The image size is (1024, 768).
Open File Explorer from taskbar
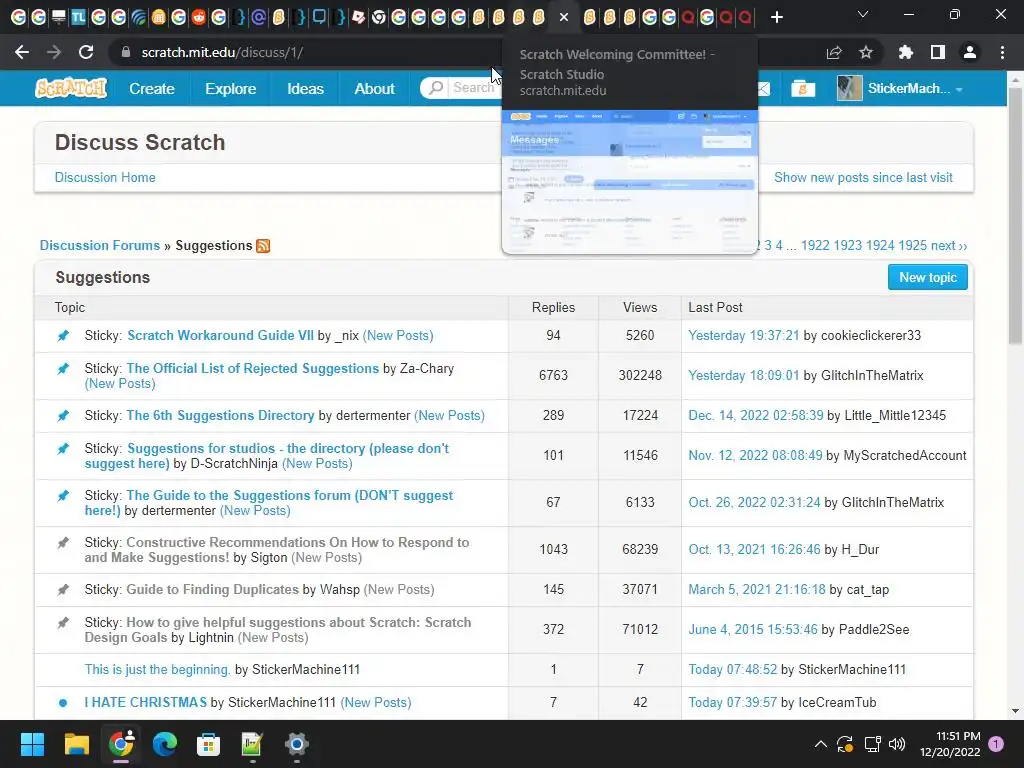(x=76, y=744)
